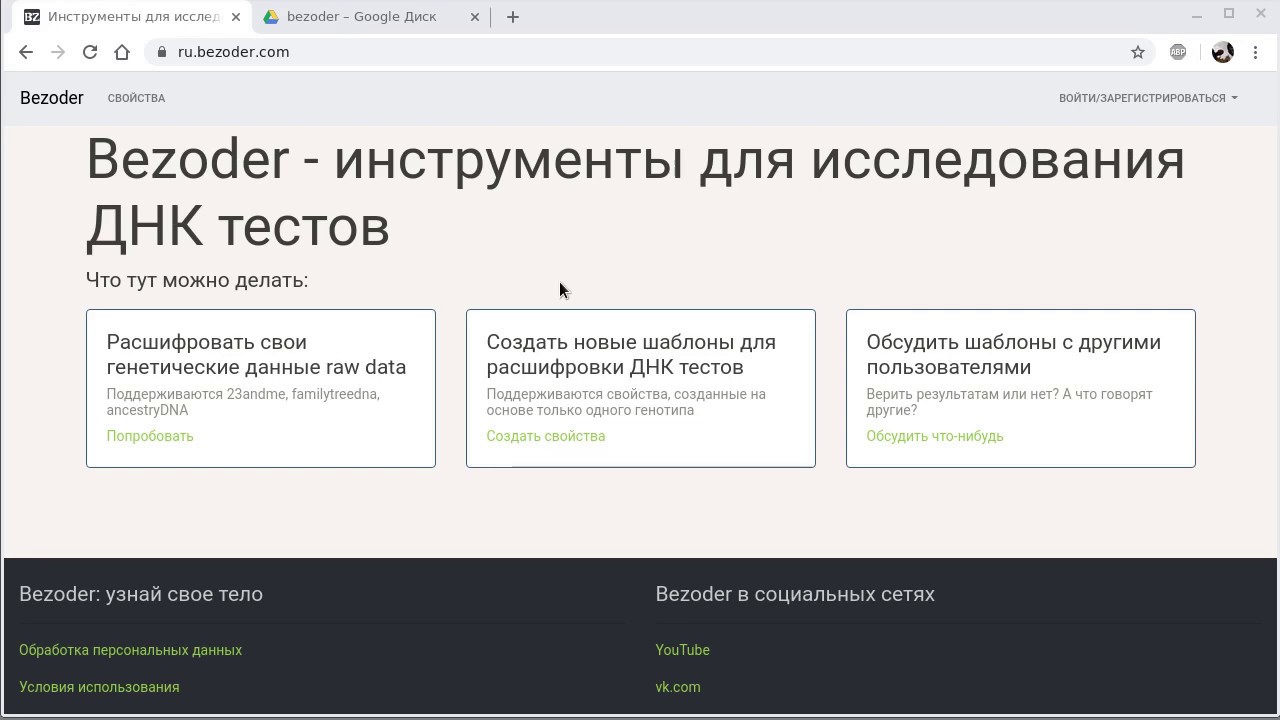The height and width of the screenshot is (720, 1280).
Task: Click the Создать новые шаблоны card heading
Action: 631,354
